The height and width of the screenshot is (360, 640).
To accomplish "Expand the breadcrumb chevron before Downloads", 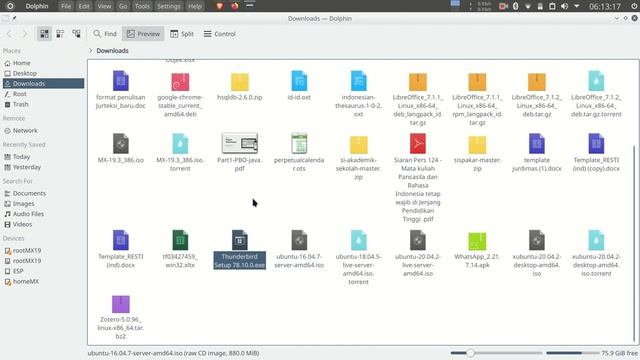I will 91,51.
